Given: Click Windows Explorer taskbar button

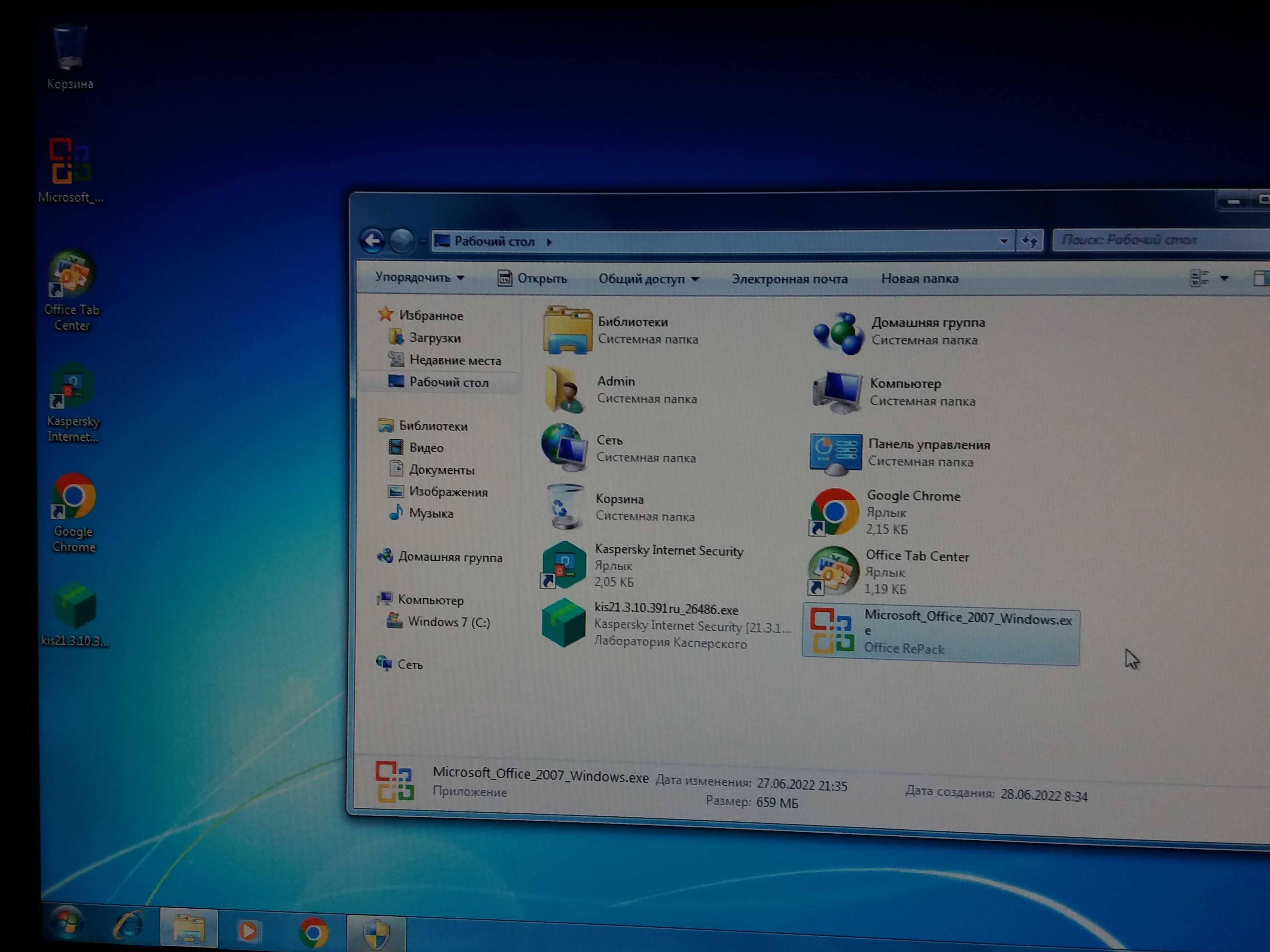Looking at the screenshot, I should click(189, 928).
